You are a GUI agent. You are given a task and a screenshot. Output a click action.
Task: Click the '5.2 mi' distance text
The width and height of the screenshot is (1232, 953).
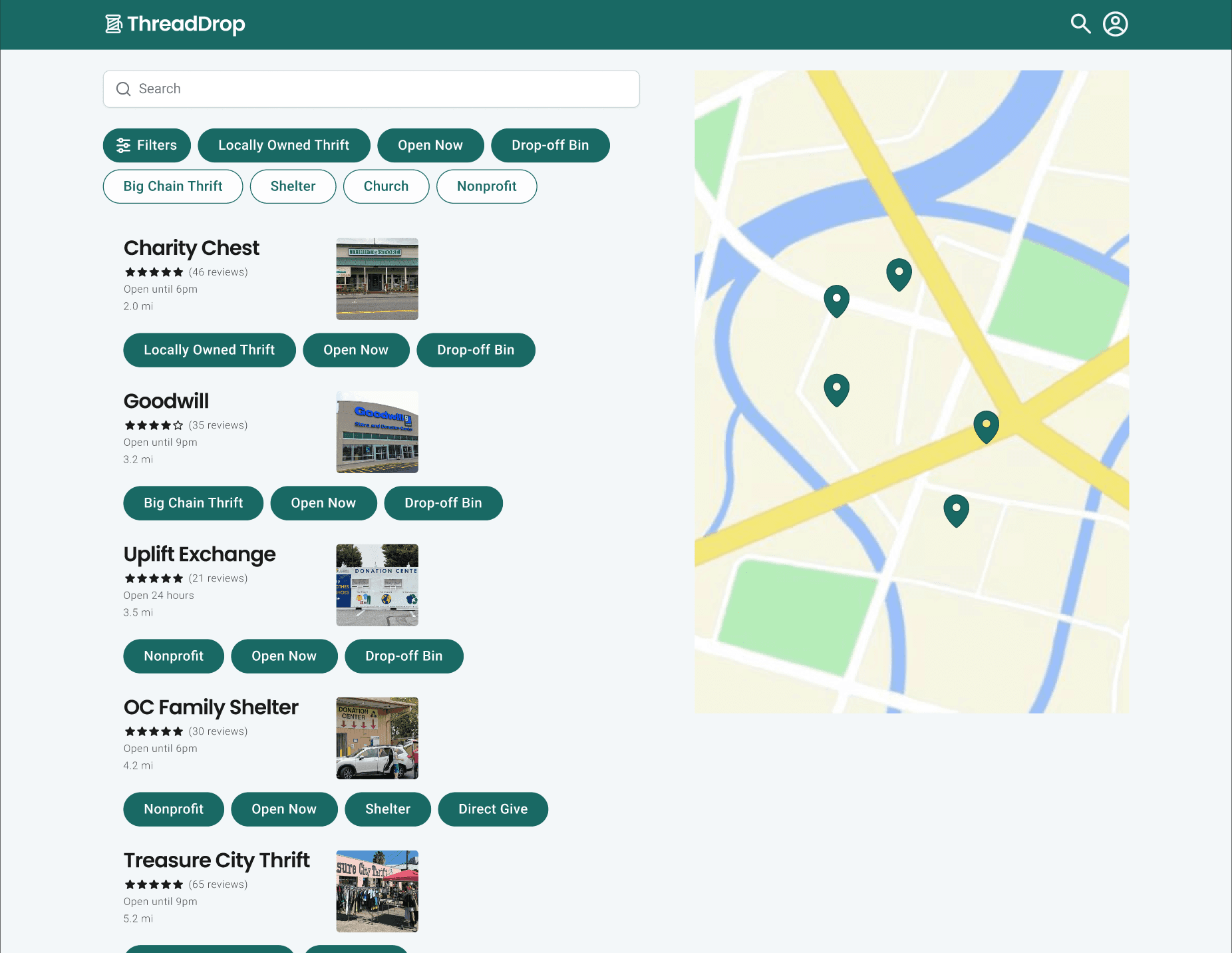[x=138, y=919]
